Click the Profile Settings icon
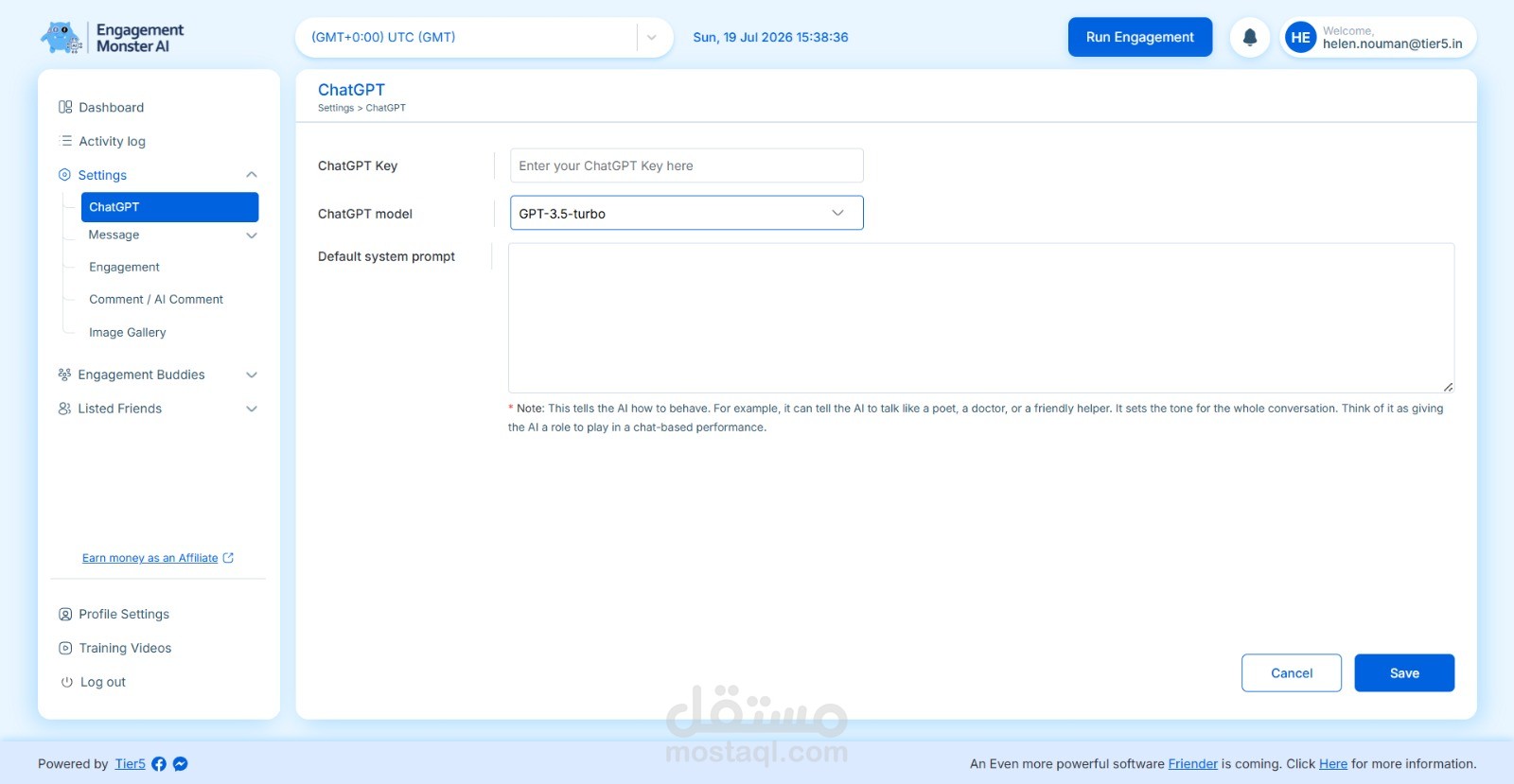The image size is (1514, 784). pyautogui.click(x=65, y=614)
